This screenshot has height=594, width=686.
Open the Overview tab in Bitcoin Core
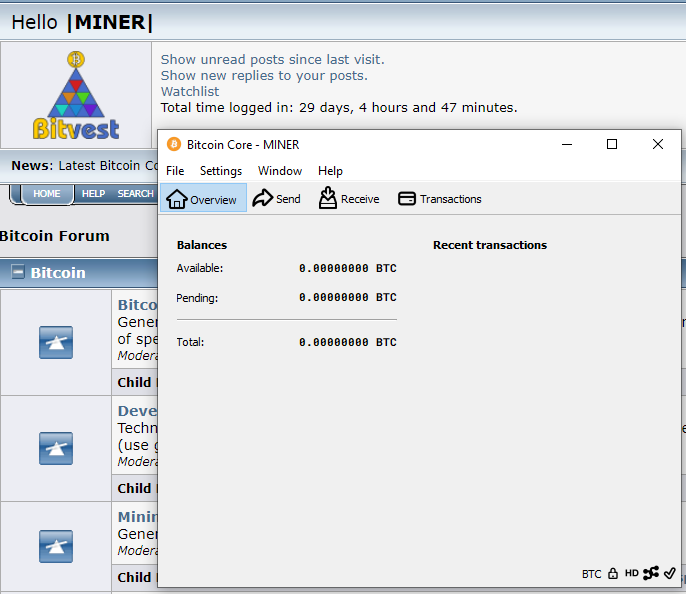pos(203,199)
